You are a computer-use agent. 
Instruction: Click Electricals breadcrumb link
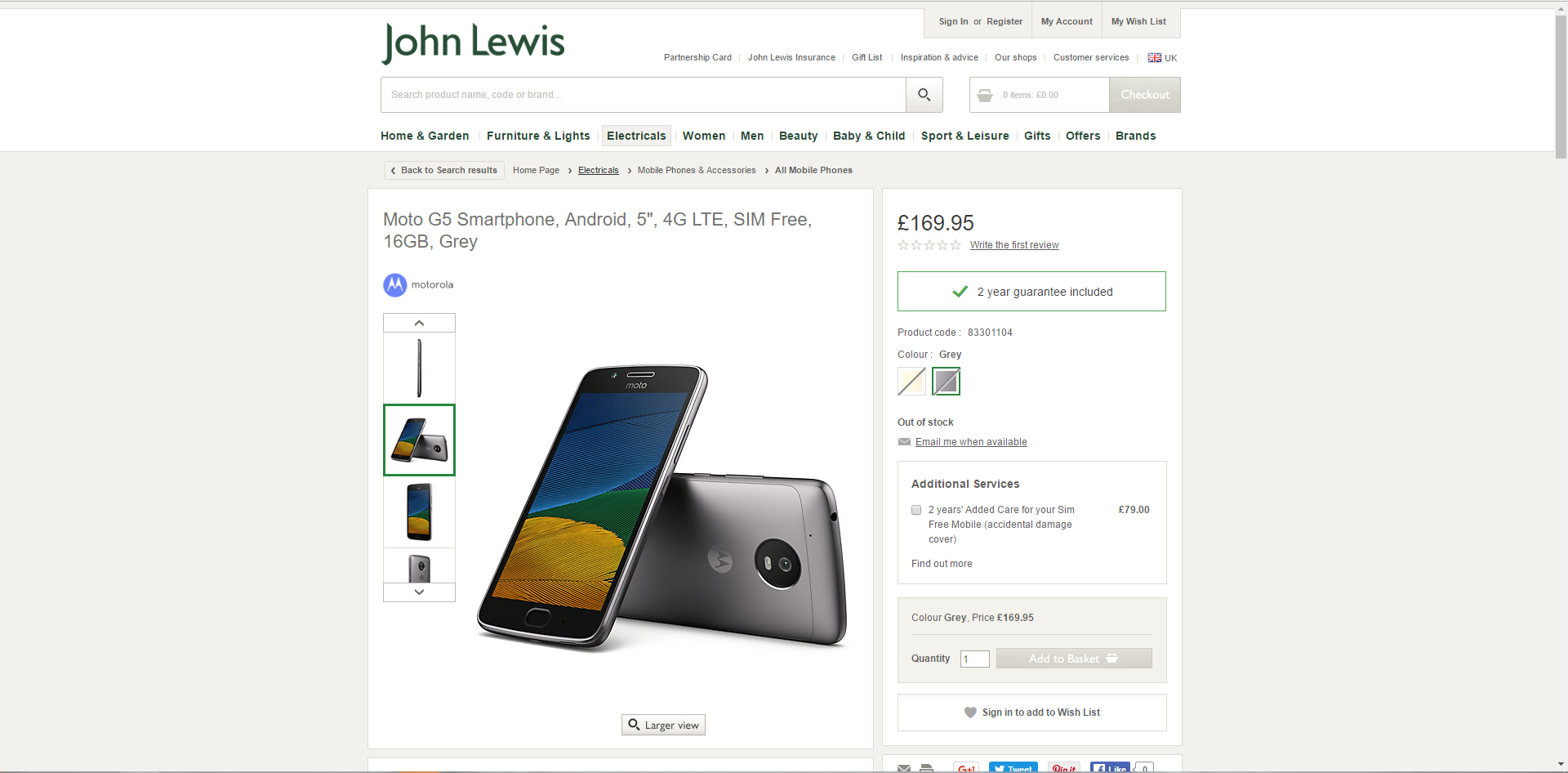pos(599,170)
